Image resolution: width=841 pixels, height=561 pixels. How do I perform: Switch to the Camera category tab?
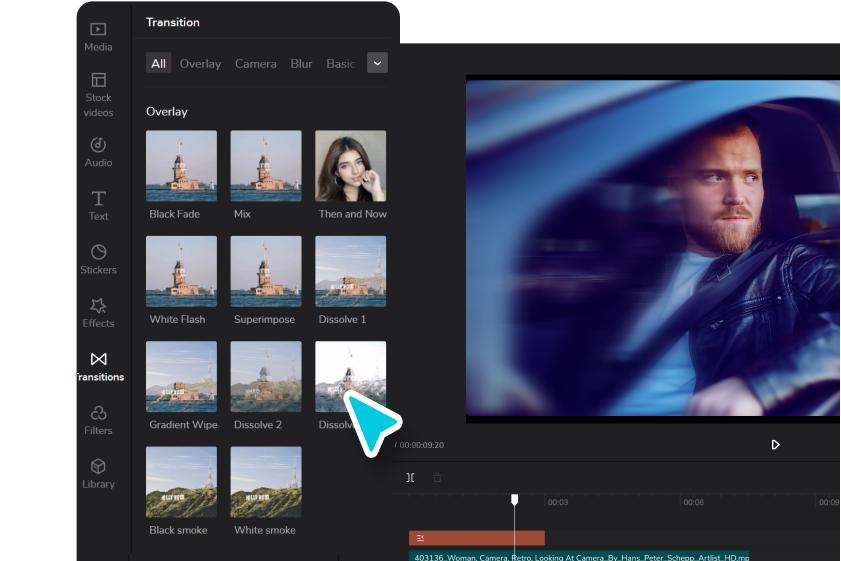tap(255, 63)
